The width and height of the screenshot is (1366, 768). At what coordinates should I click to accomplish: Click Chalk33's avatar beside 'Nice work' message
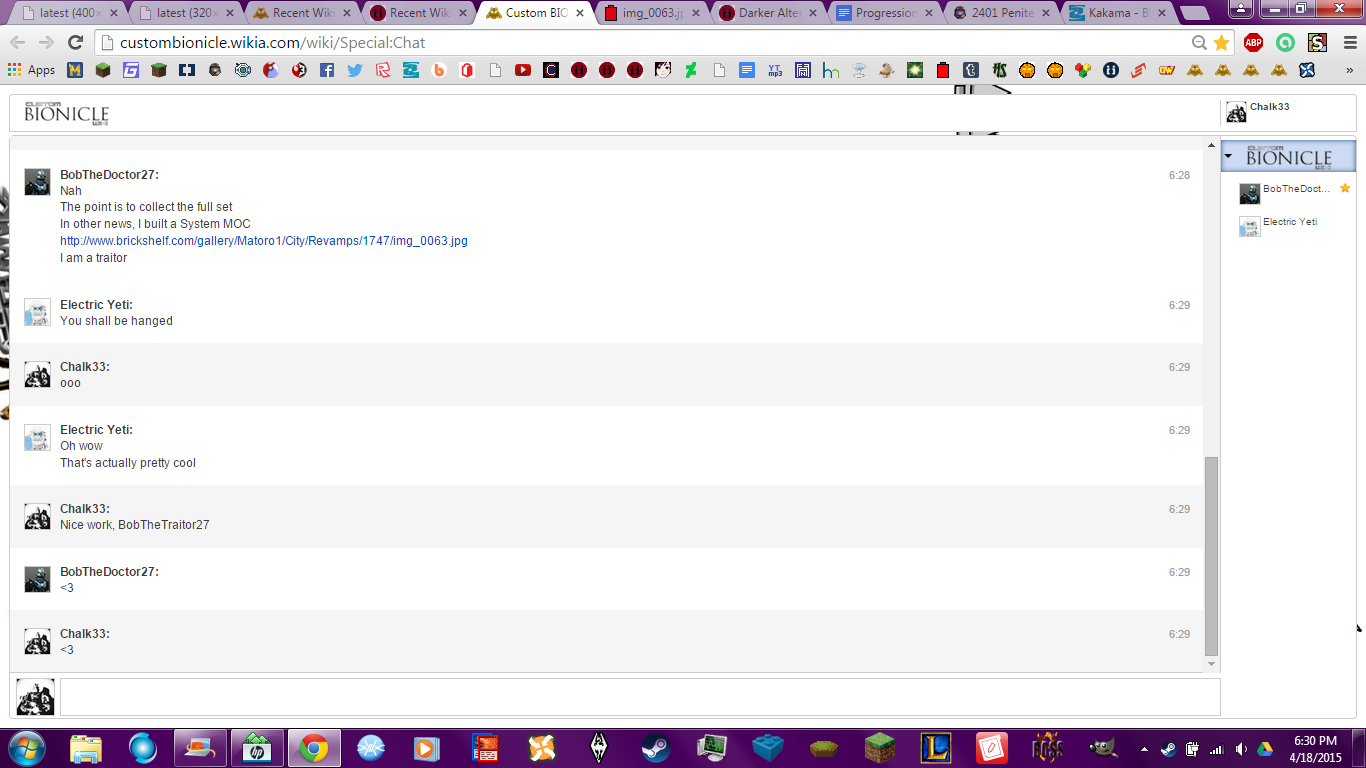pyautogui.click(x=37, y=517)
